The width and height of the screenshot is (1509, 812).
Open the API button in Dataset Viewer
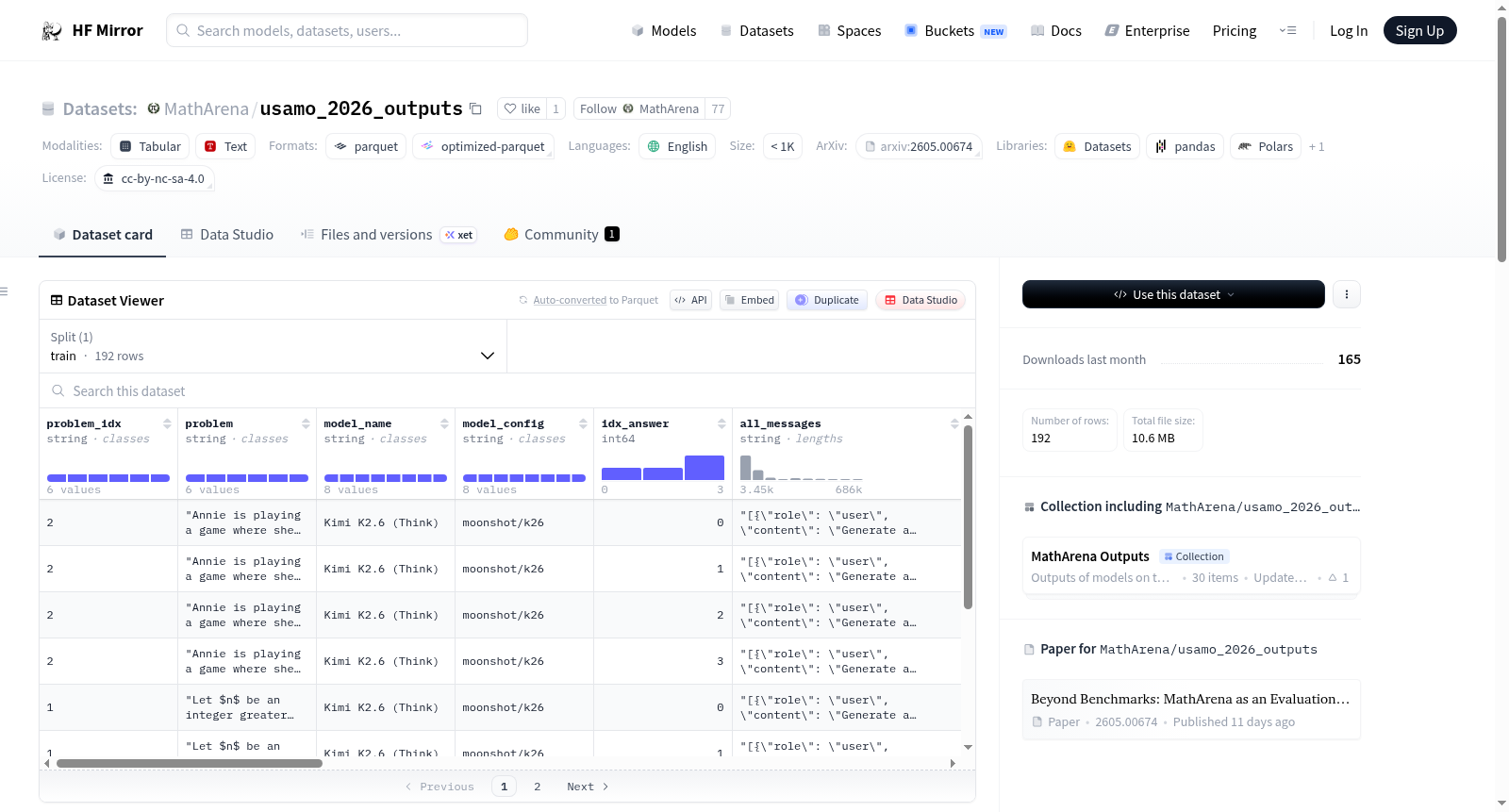point(690,300)
